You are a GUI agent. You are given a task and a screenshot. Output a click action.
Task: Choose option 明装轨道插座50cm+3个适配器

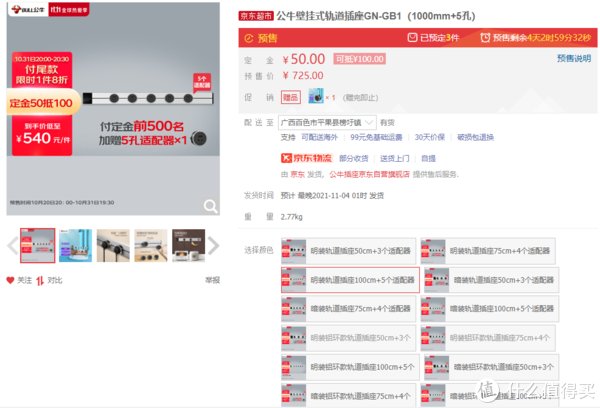tap(349, 251)
